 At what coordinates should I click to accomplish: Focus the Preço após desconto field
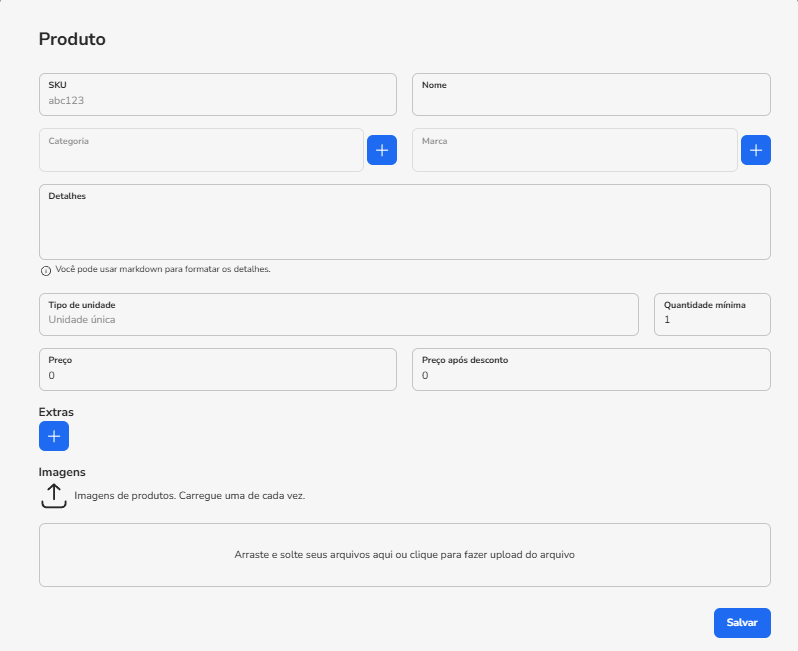tap(591, 370)
